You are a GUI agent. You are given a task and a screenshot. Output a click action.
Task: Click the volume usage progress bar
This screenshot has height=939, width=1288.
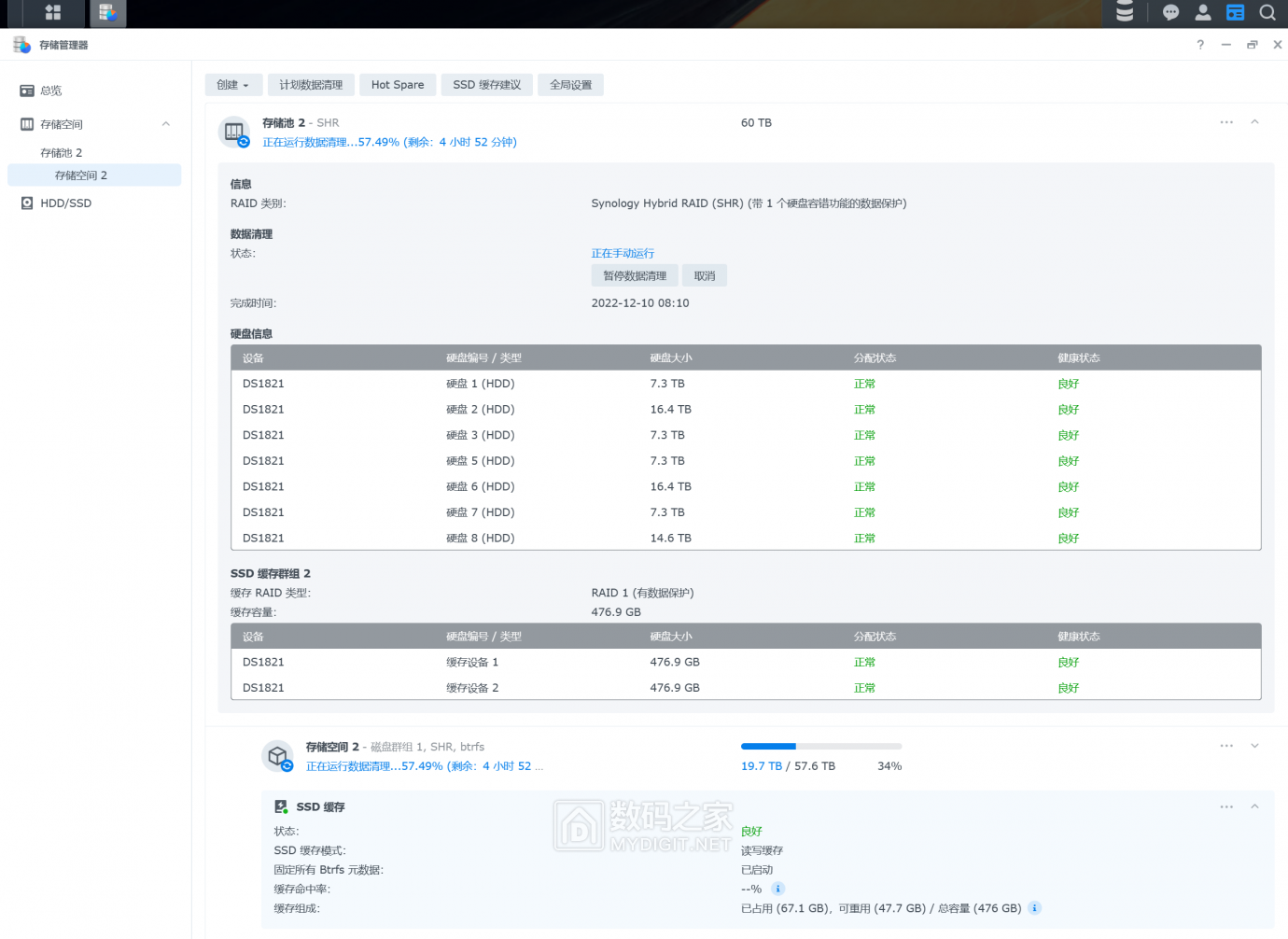(x=820, y=747)
